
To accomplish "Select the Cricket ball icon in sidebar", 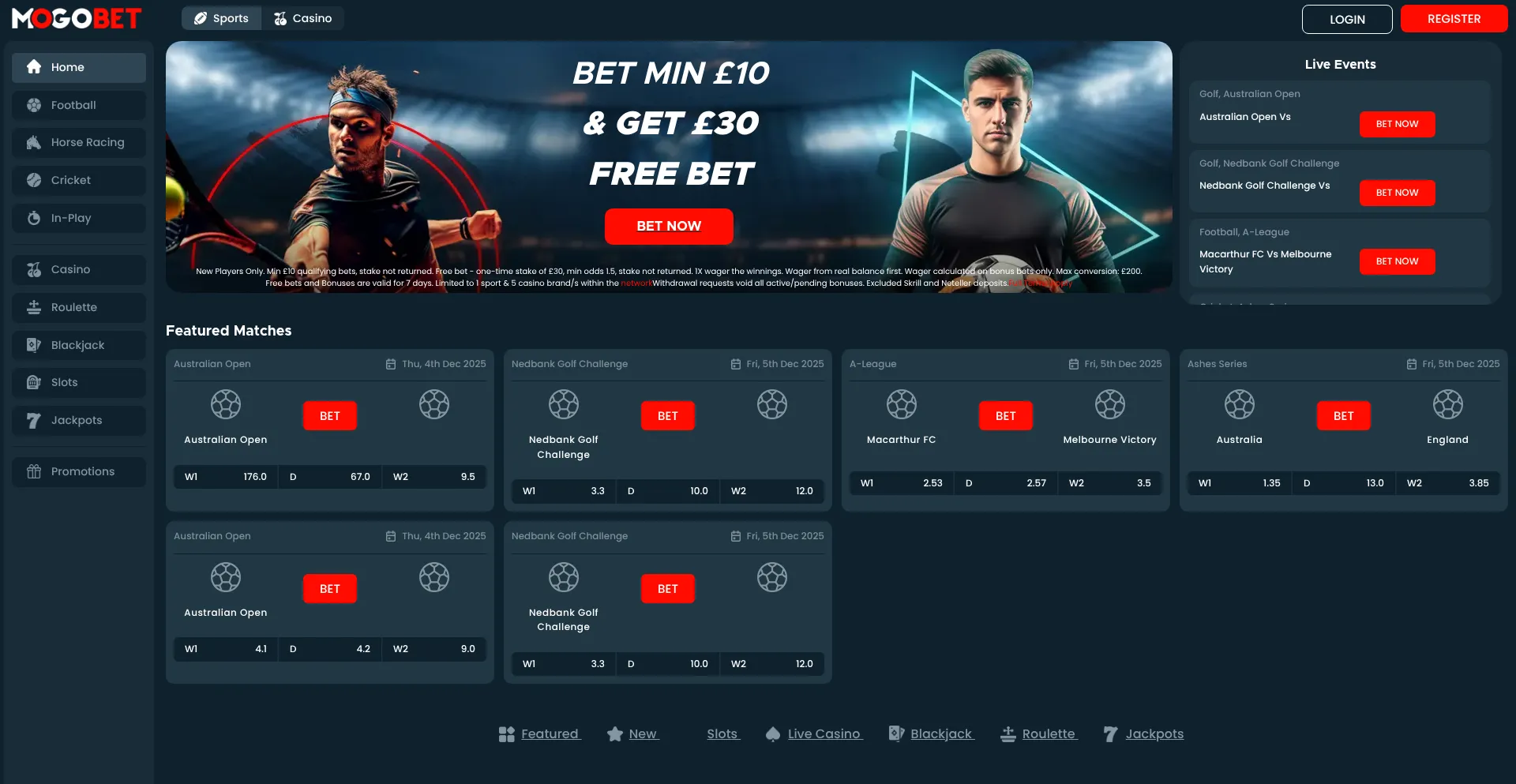I will pyautogui.click(x=34, y=180).
